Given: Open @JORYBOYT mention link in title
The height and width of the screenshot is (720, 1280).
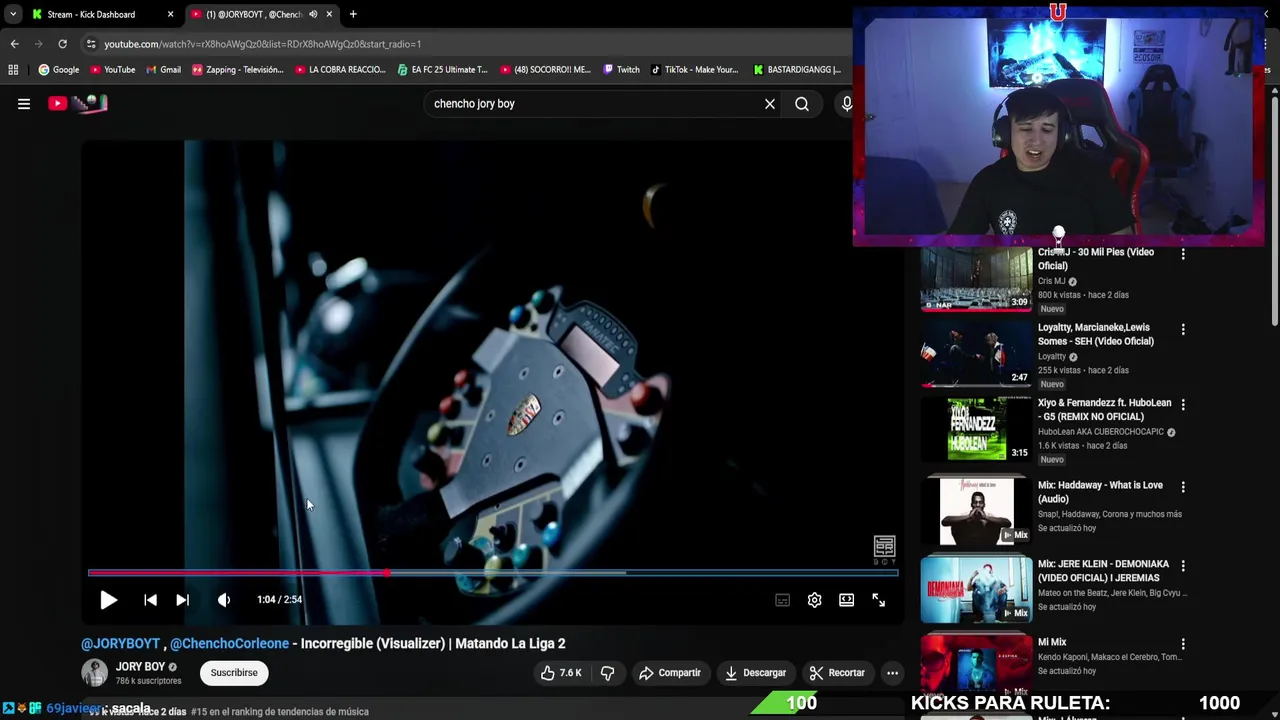Looking at the screenshot, I should click(120, 644).
